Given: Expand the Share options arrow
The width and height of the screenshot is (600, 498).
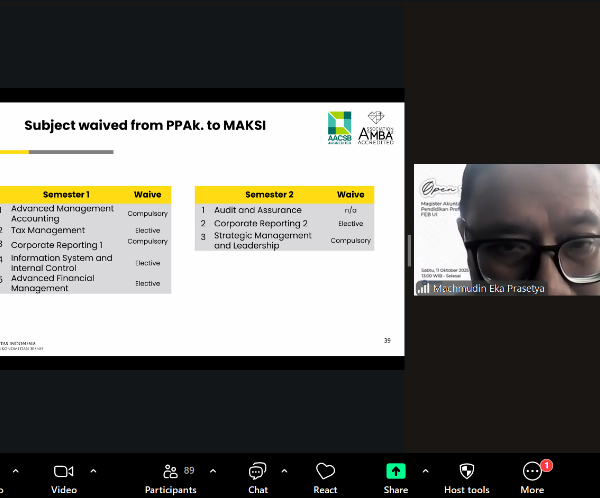Looking at the screenshot, I should 425,470.
